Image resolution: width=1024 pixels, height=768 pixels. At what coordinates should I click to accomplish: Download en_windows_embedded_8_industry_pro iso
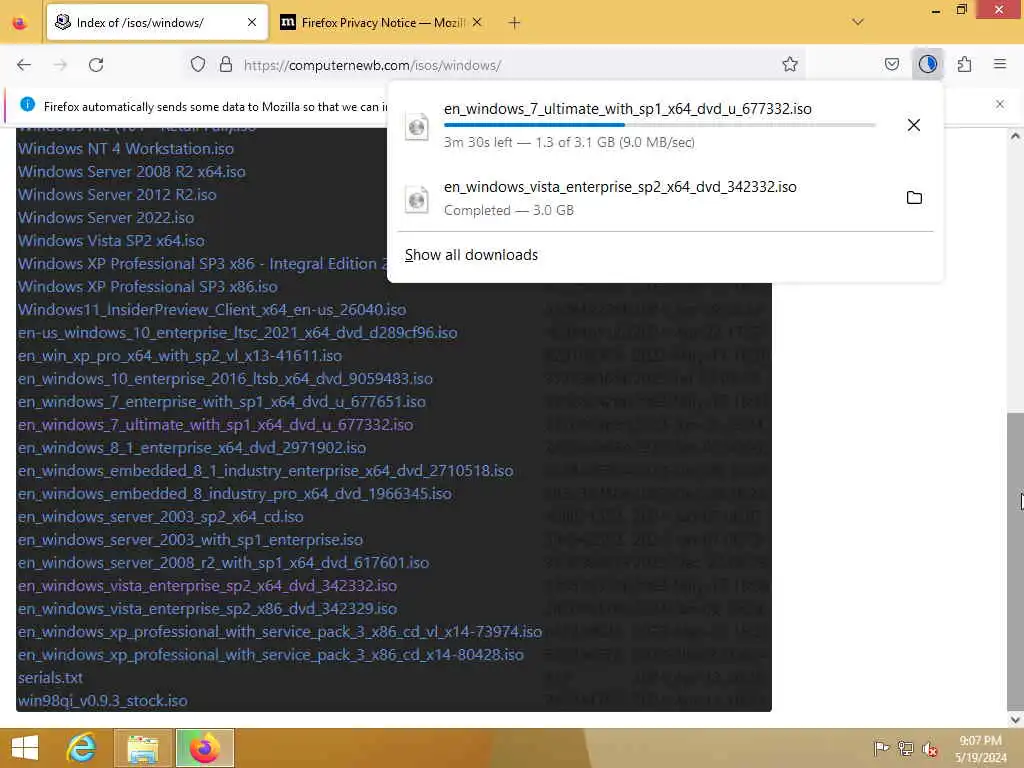point(234,494)
